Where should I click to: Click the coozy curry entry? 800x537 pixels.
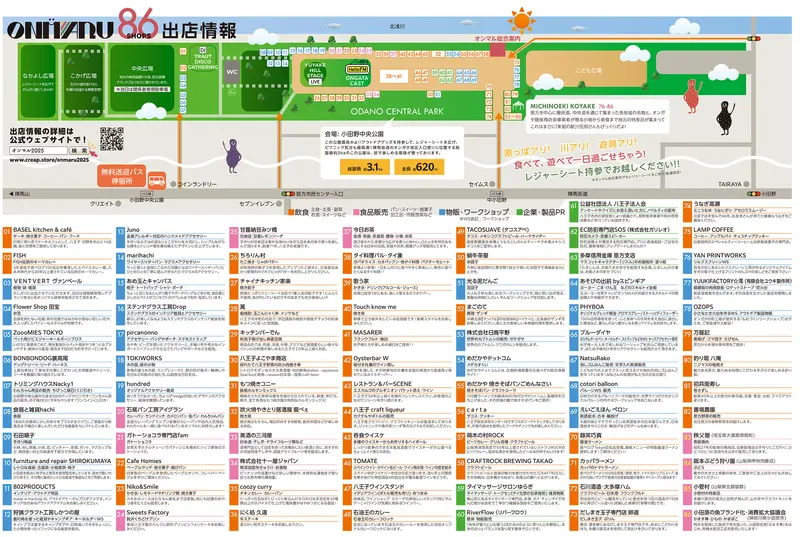284,496
